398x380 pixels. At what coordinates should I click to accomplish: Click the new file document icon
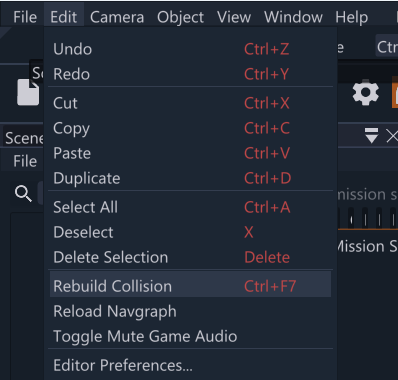tap(28, 92)
